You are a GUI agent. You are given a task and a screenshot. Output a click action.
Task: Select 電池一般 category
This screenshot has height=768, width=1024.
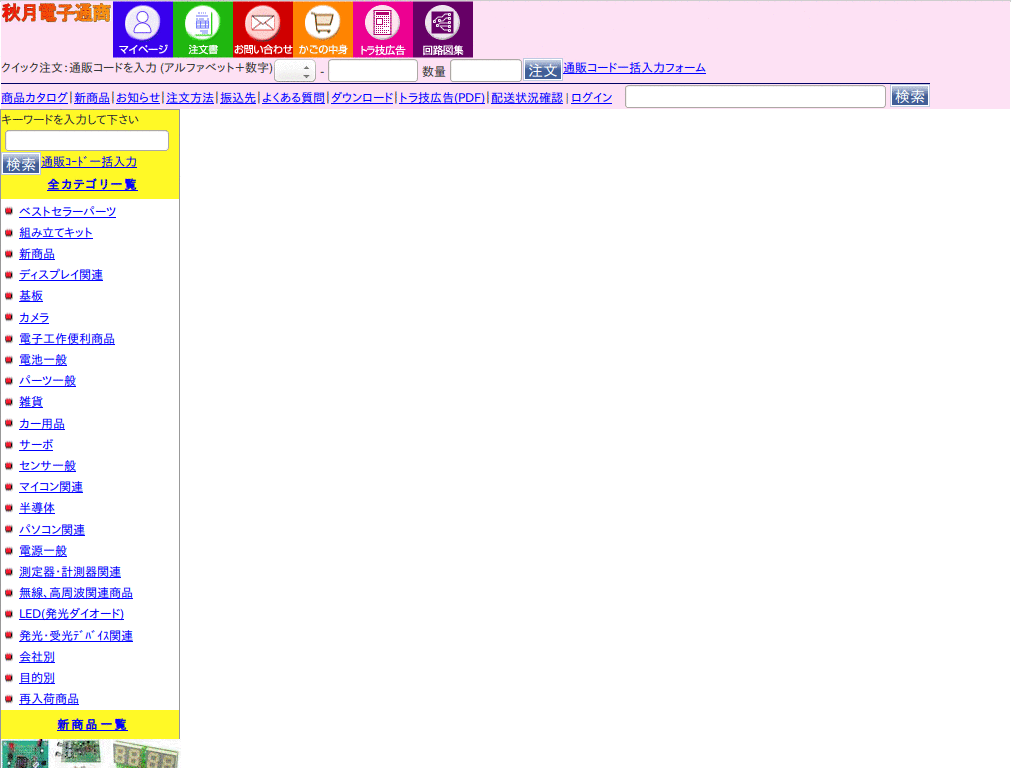click(43, 360)
